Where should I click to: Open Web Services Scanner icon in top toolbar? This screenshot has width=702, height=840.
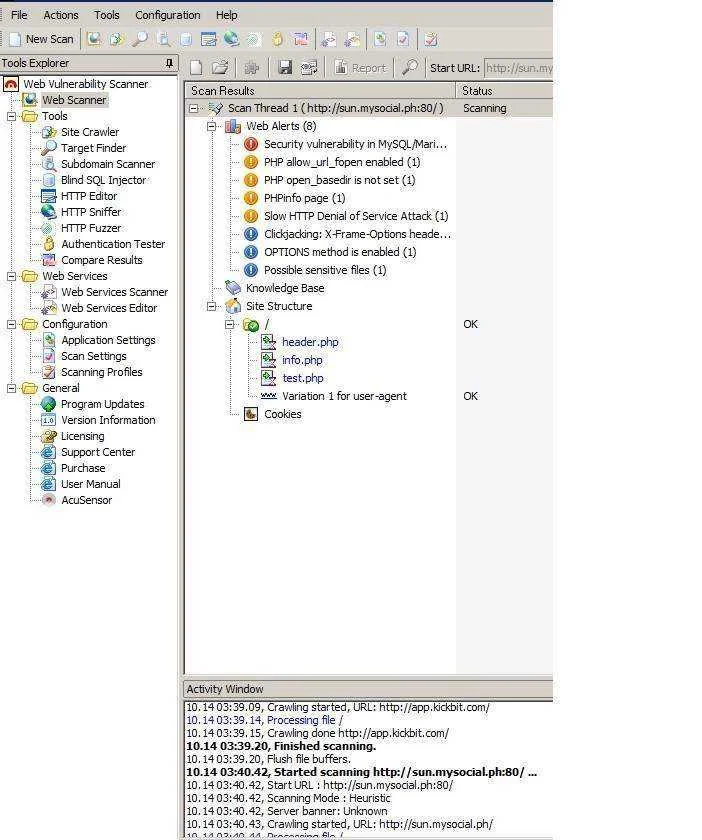click(328, 39)
